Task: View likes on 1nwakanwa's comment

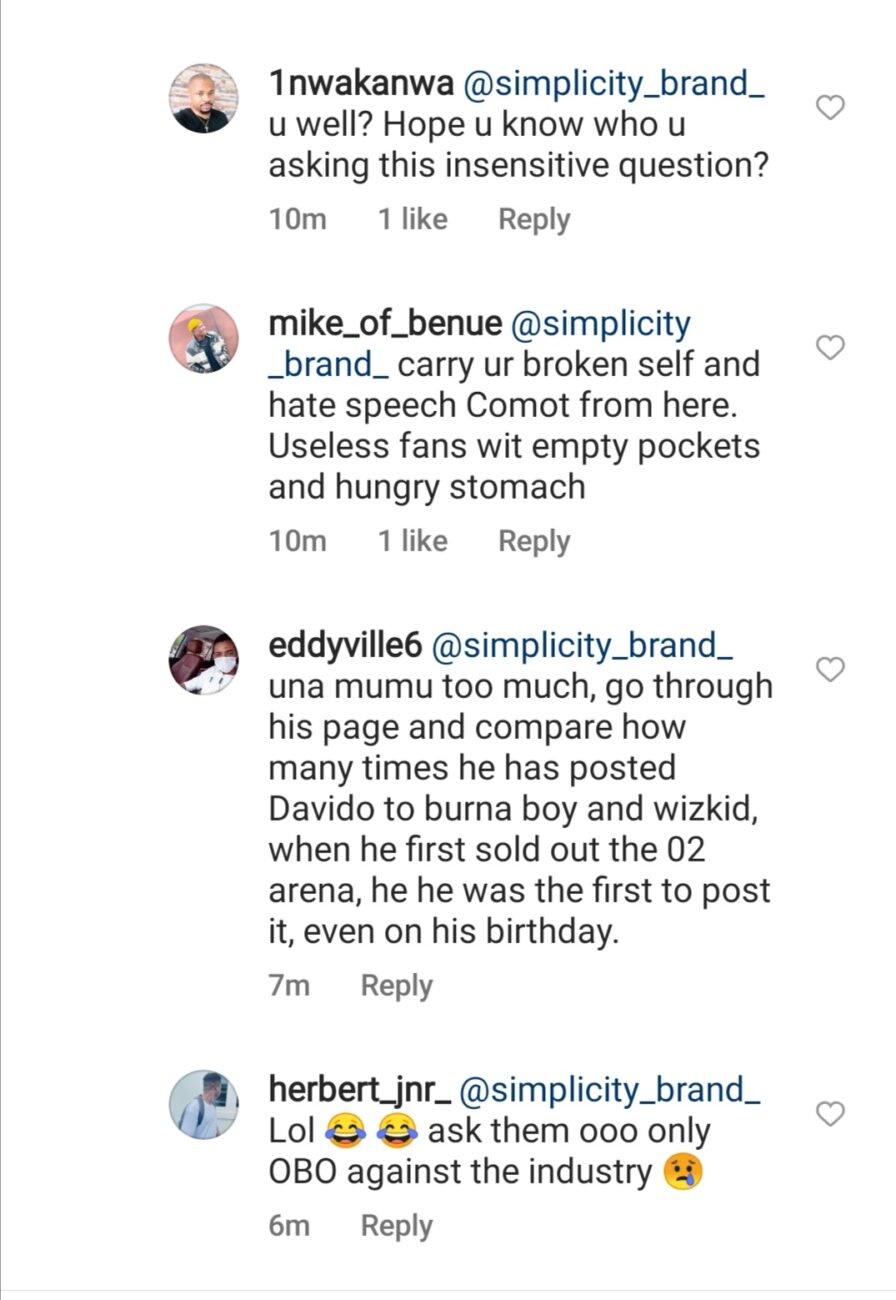Action: [x=412, y=220]
